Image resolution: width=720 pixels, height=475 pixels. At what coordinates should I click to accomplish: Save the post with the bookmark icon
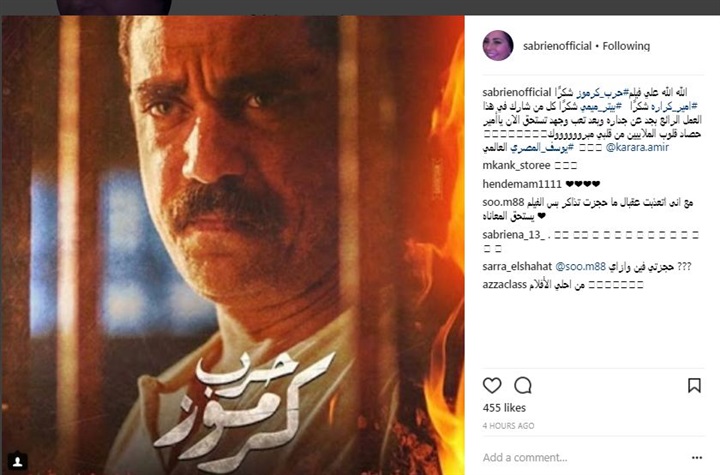(x=694, y=385)
